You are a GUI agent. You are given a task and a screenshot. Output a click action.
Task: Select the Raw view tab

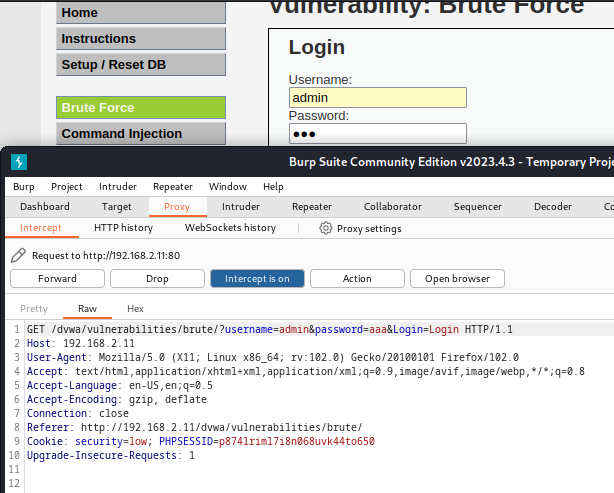(87, 309)
